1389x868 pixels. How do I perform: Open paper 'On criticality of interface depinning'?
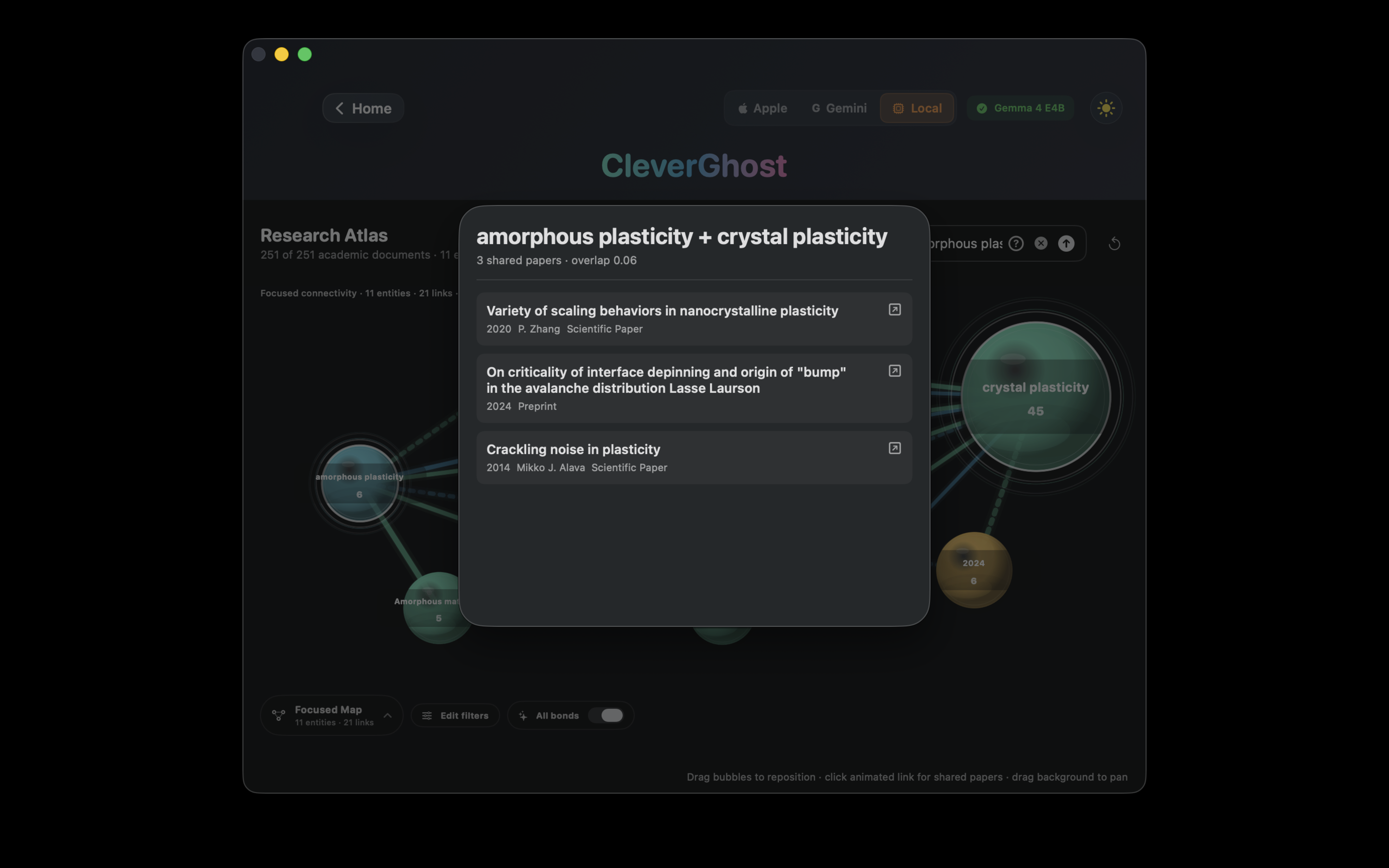(x=694, y=388)
